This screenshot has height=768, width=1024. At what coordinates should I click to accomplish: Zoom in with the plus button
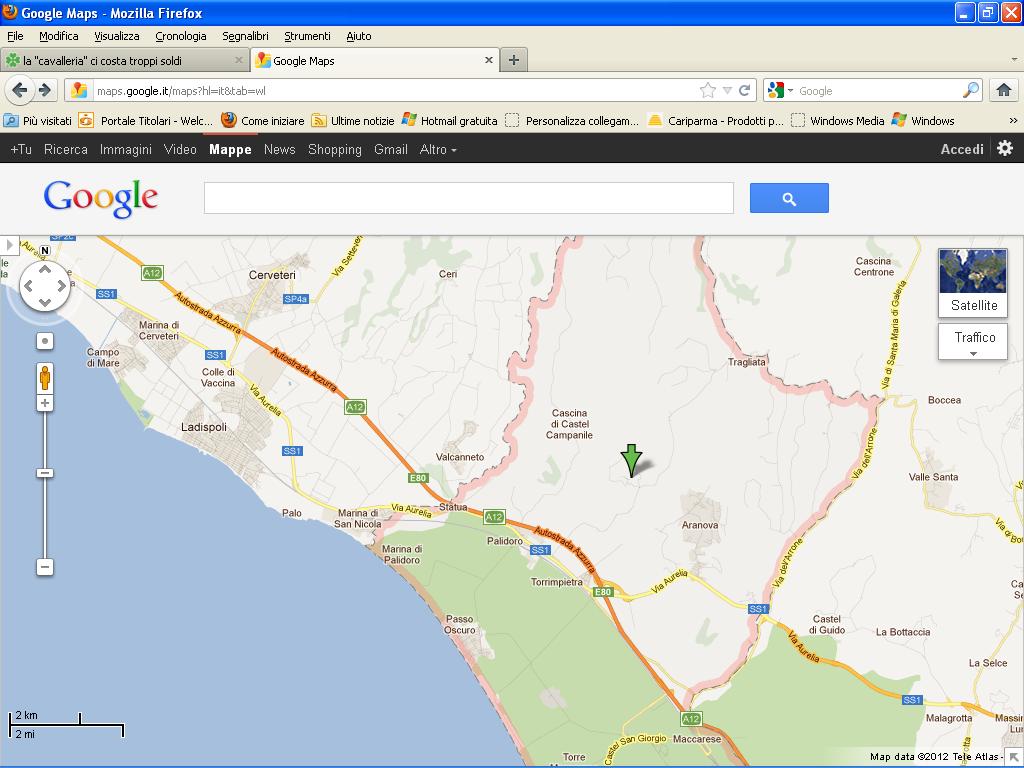45,403
